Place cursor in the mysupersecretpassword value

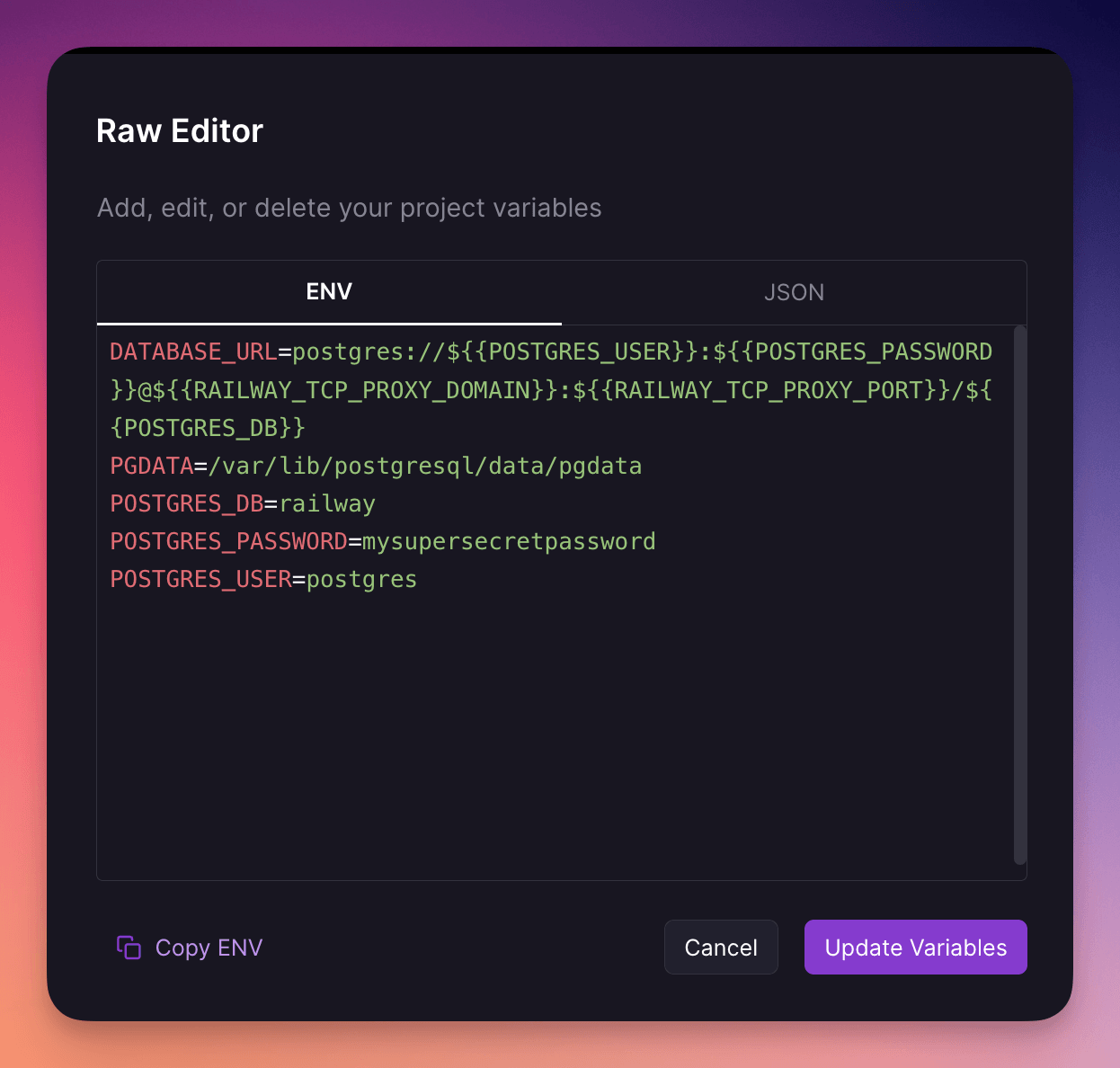(508, 541)
